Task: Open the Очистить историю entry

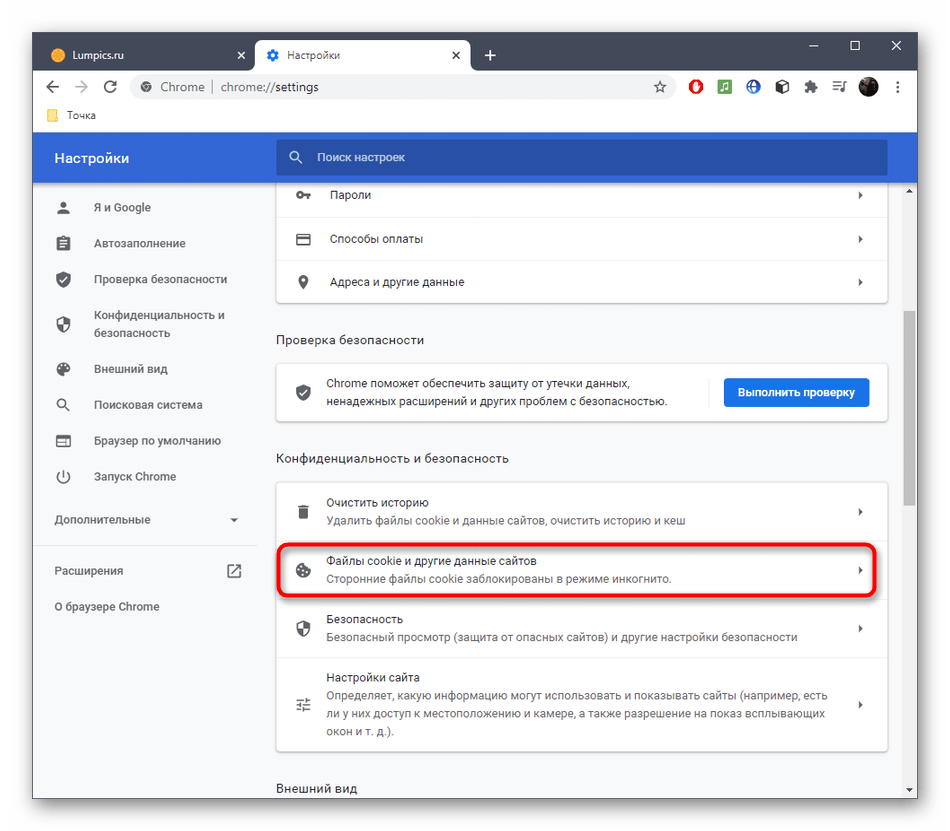Action: (x=582, y=512)
